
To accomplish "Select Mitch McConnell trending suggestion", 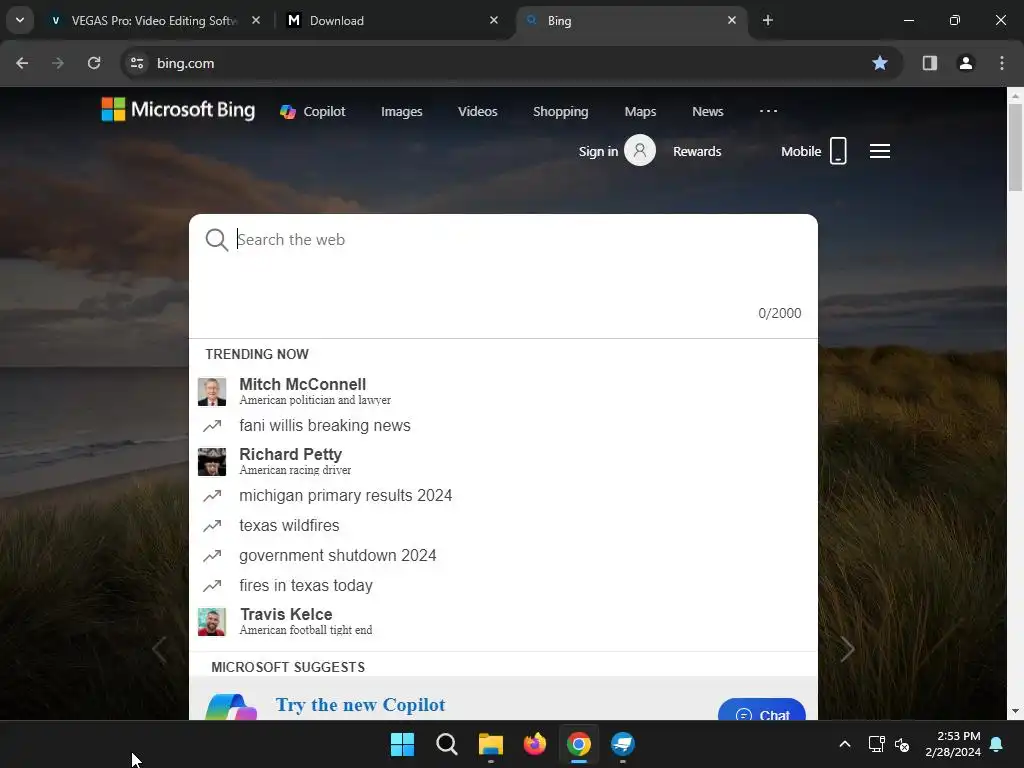I will pos(503,391).
